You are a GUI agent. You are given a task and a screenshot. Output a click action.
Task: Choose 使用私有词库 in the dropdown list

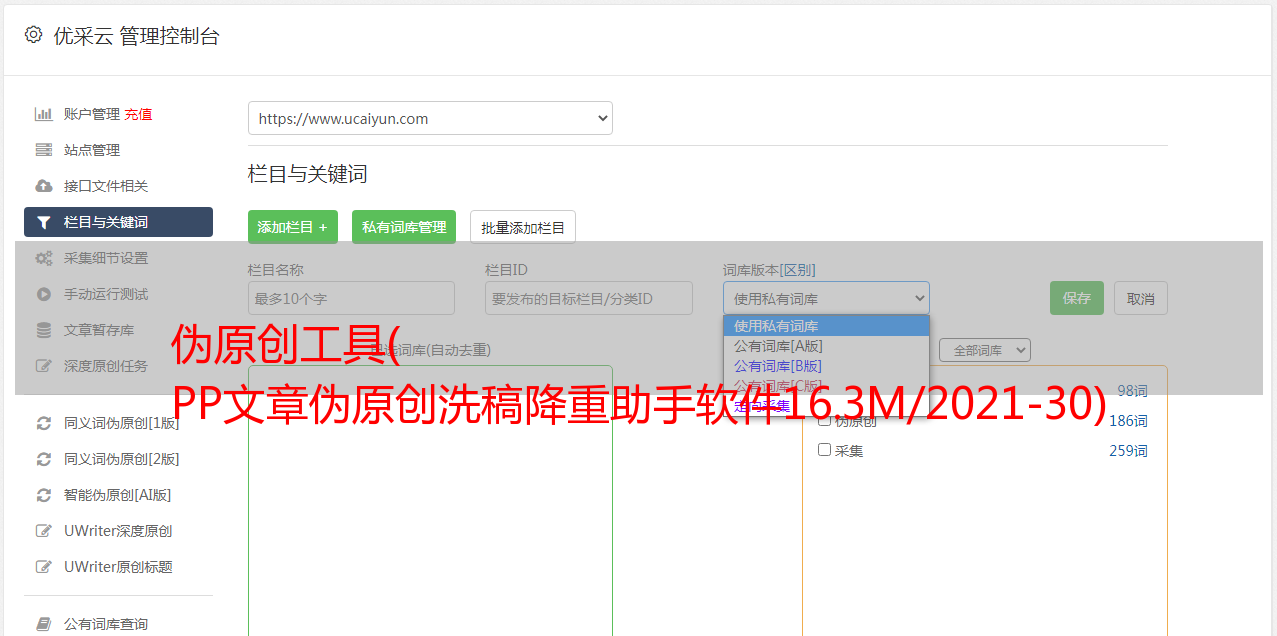[x=826, y=326]
